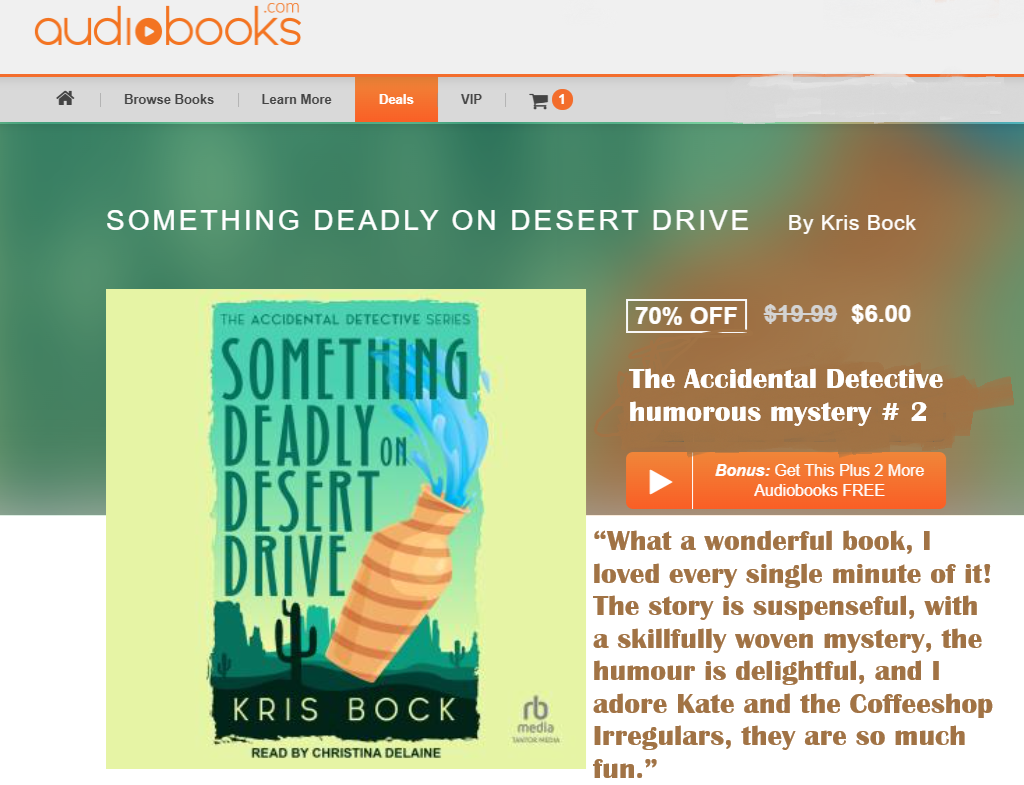Open the Browse Books menu
The width and height of the screenshot is (1024, 785).
point(169,99)
